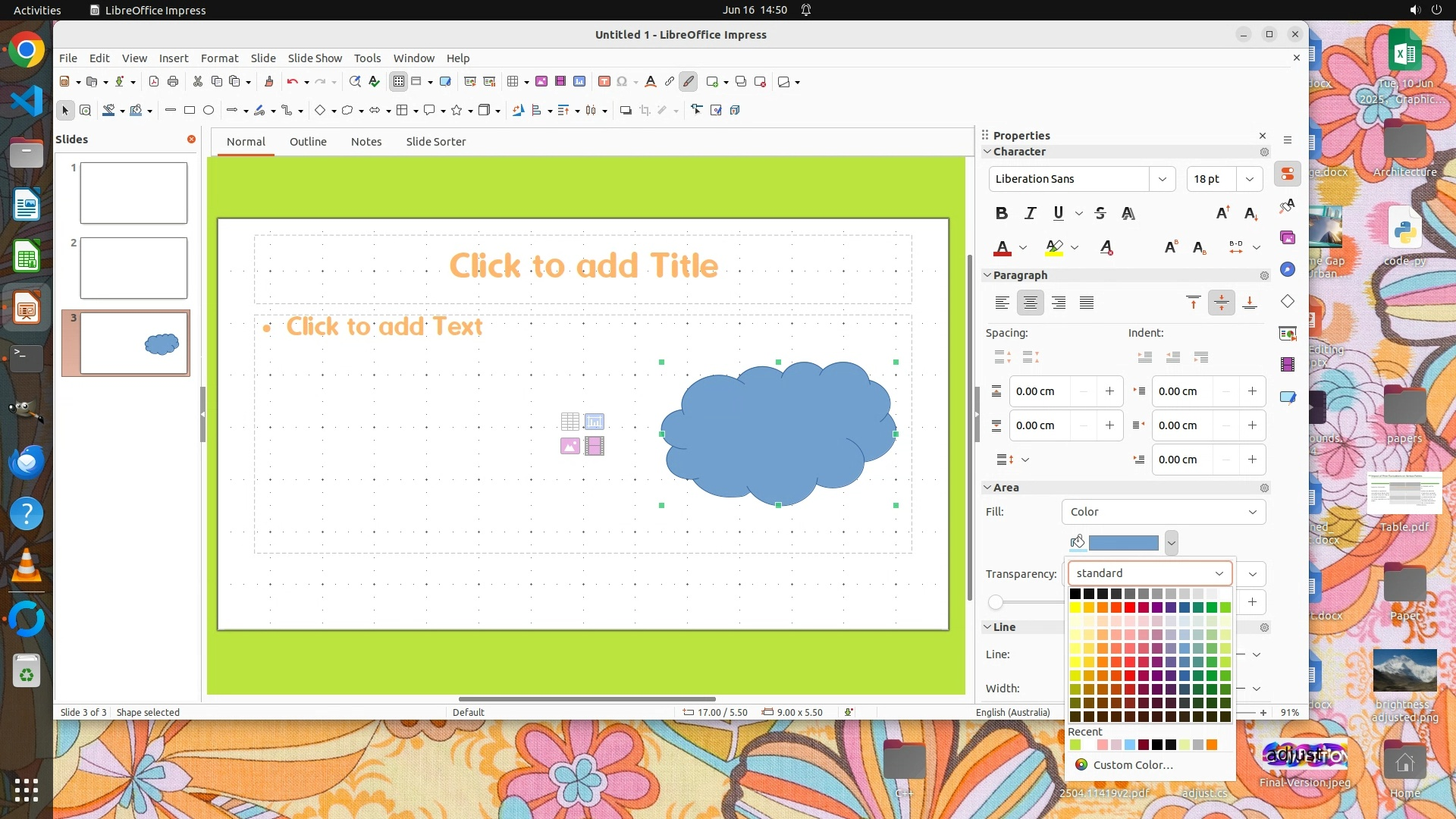Click the Custom Color... button
Image resolution: width=1456 pixels, height=819 pixels.
[x=1133, y=764]
